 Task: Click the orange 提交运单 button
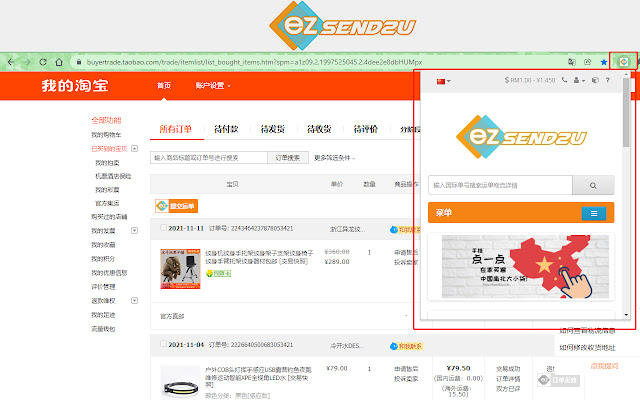pyautogui.click(x=176, y=206)
